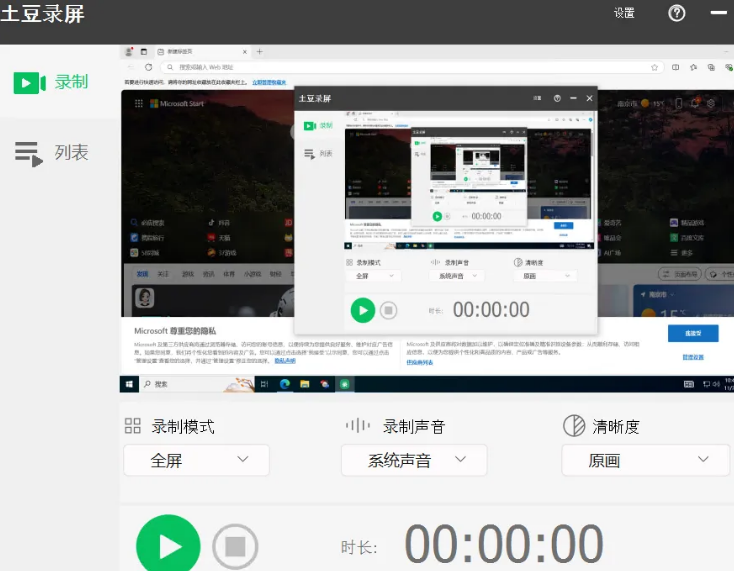Click the blue button on the Microsoft privacy banner

click(x=692, y=334)
